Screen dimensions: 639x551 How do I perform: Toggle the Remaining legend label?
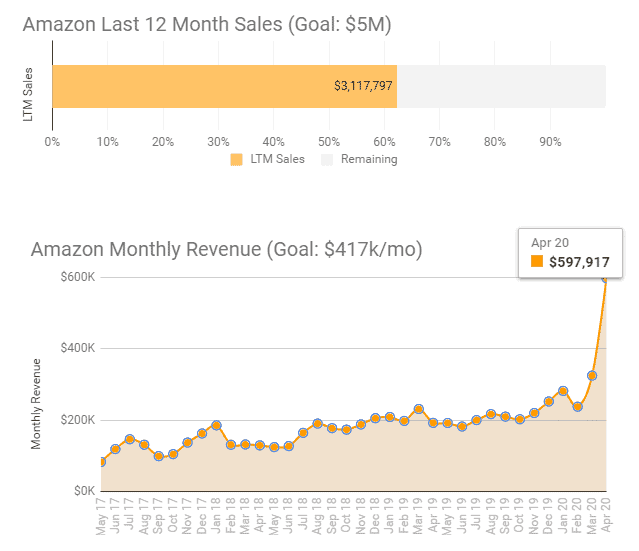click(370, 159)
